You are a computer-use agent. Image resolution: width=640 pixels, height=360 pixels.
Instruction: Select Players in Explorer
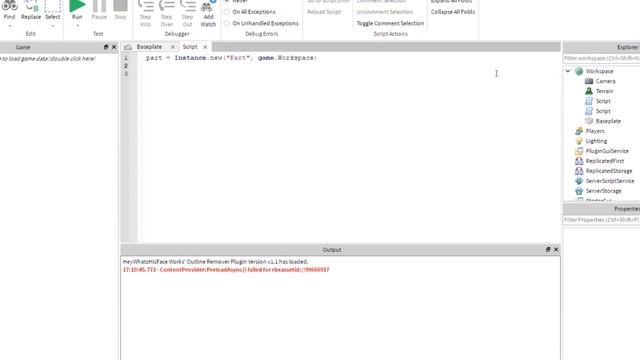pos(595,131)
